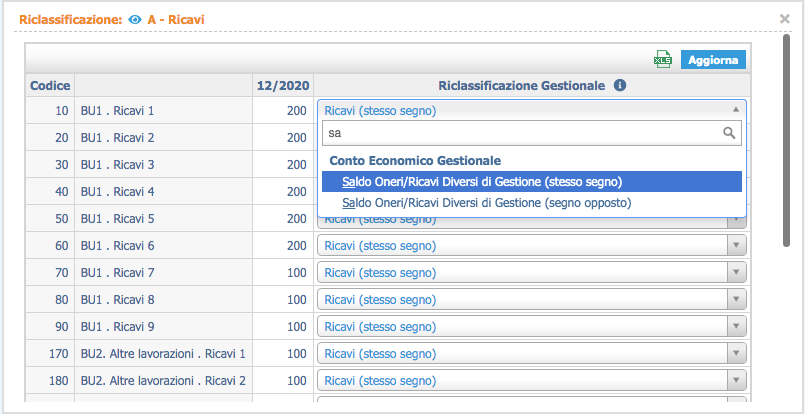Click the dropdown search text field
This screenshot has width=805, height=414.
pyautogui.click(x=520, y=132)
